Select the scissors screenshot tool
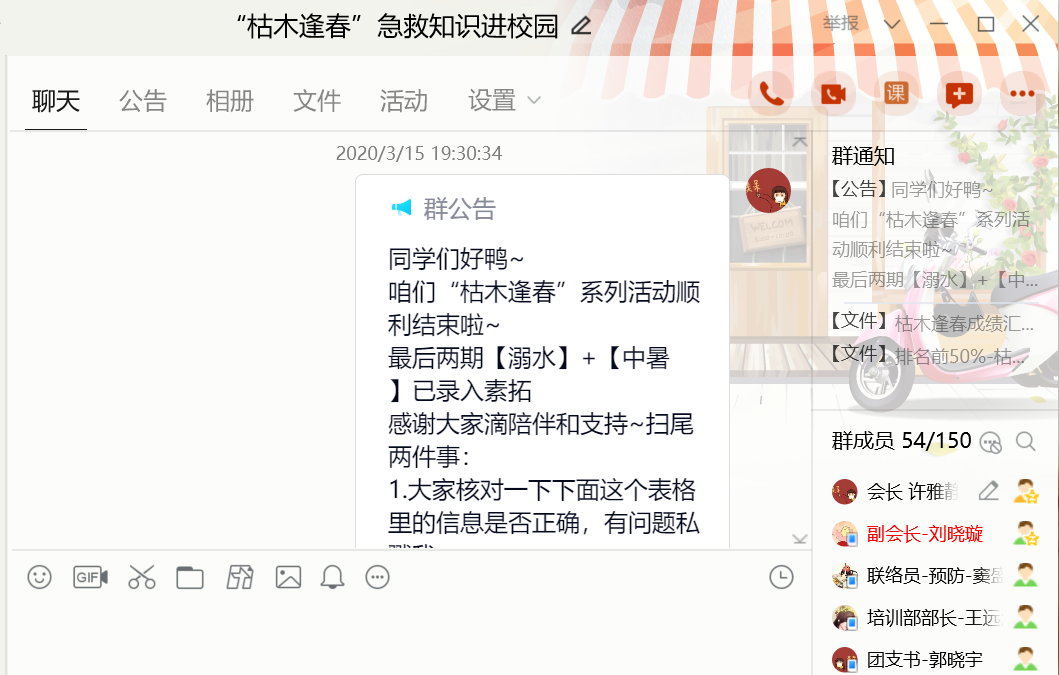Image resolution: width=1059 pixels, height=675 pixels. pyautogui.click(x=142, y=577)
